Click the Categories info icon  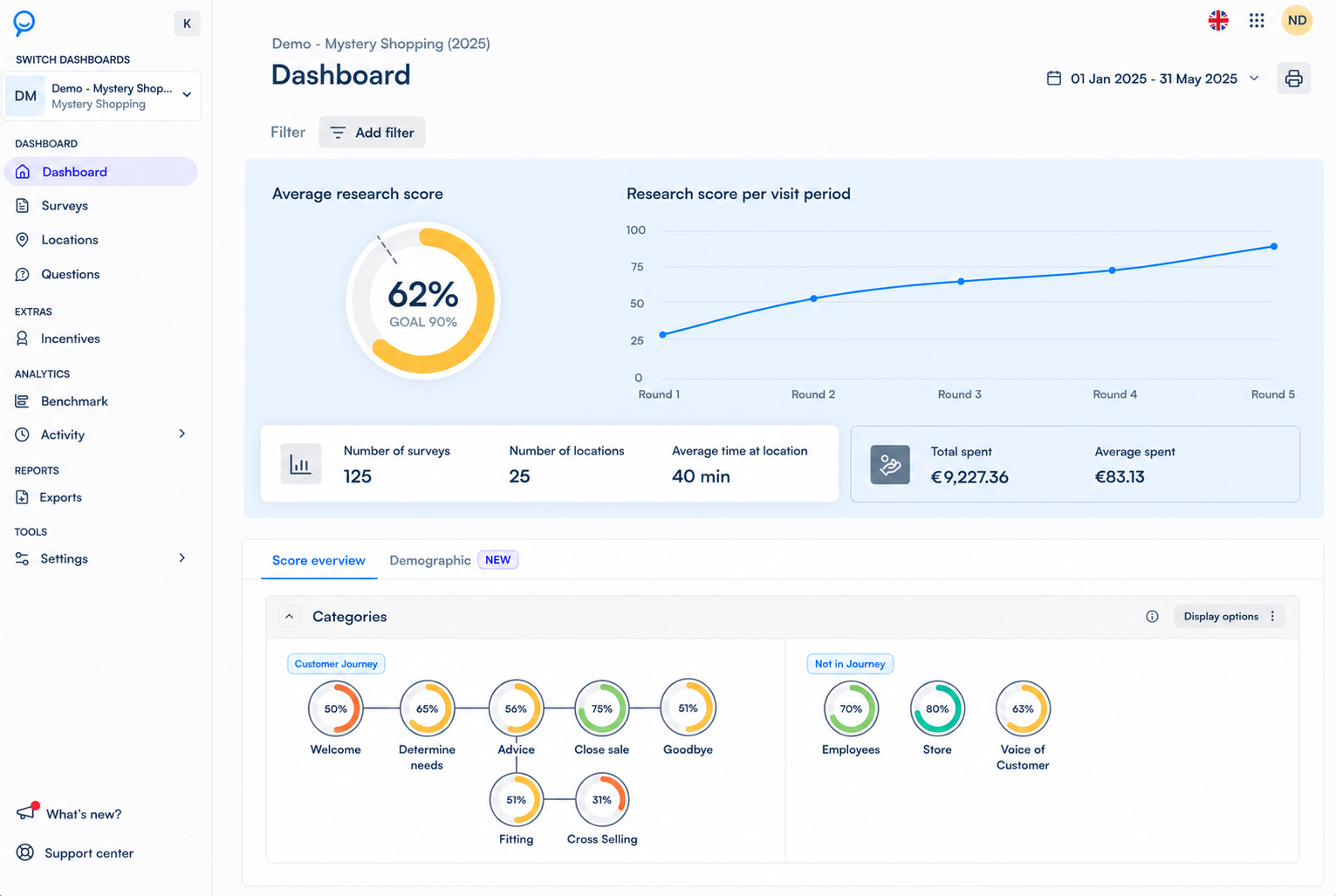coord(1152,617)
